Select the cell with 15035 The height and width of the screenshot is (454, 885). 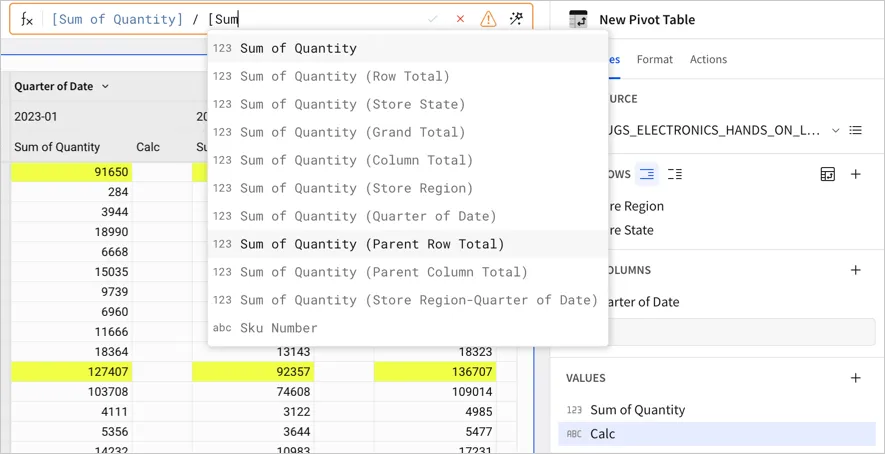click(x=72, y=272)
